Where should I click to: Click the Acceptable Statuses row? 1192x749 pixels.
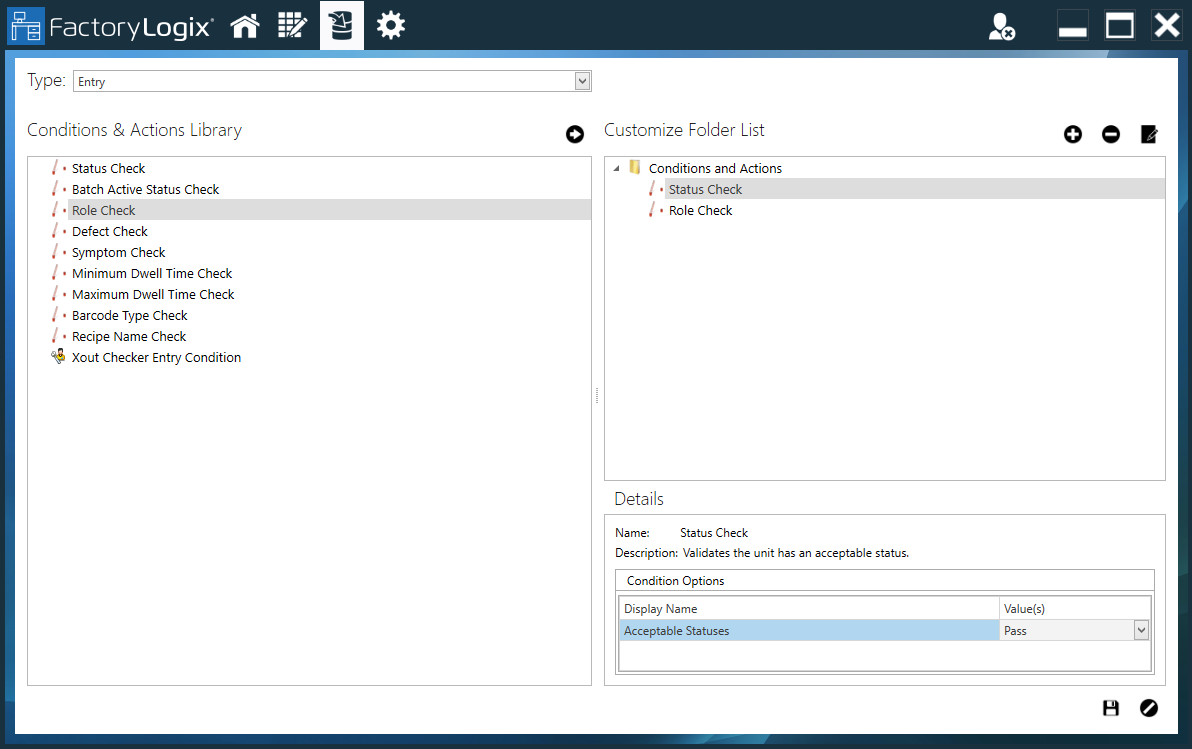(884, 630)
